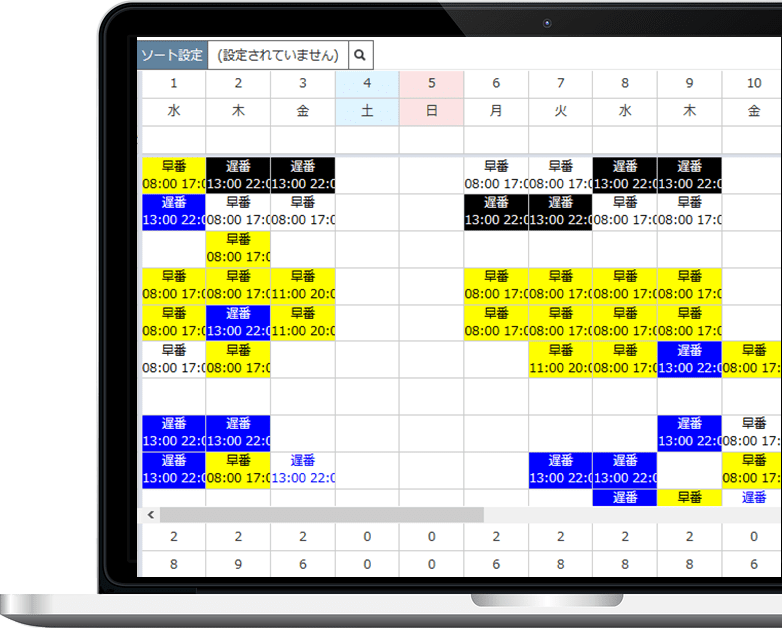The height and width of the screenshot is (628, 782).
Task: Click the summary count 9 under day 2
Action: click(x=238, y=564)
